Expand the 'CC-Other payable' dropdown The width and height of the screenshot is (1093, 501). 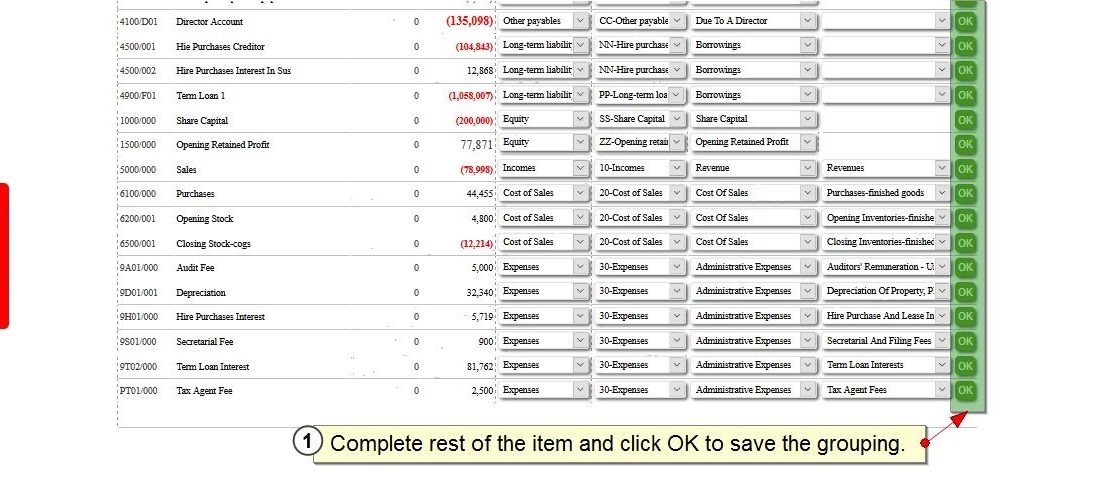(677, 21)
